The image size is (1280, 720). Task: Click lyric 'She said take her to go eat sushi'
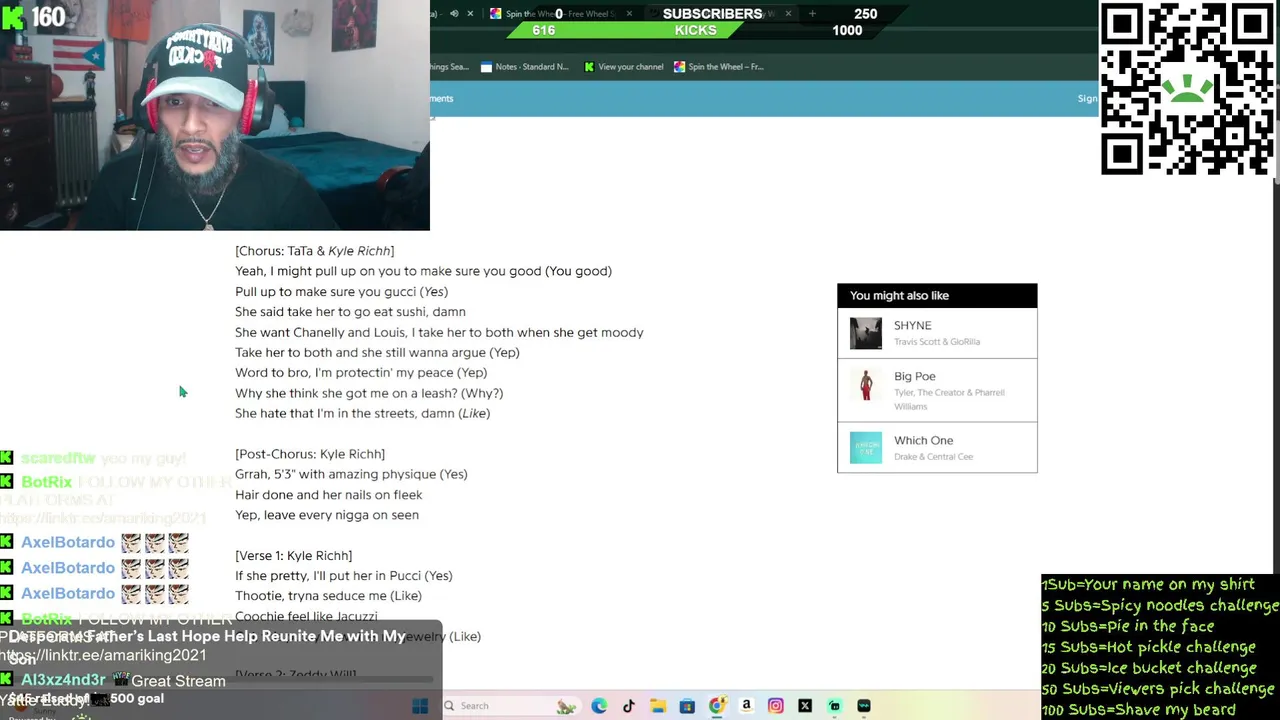tap(350, 312)
